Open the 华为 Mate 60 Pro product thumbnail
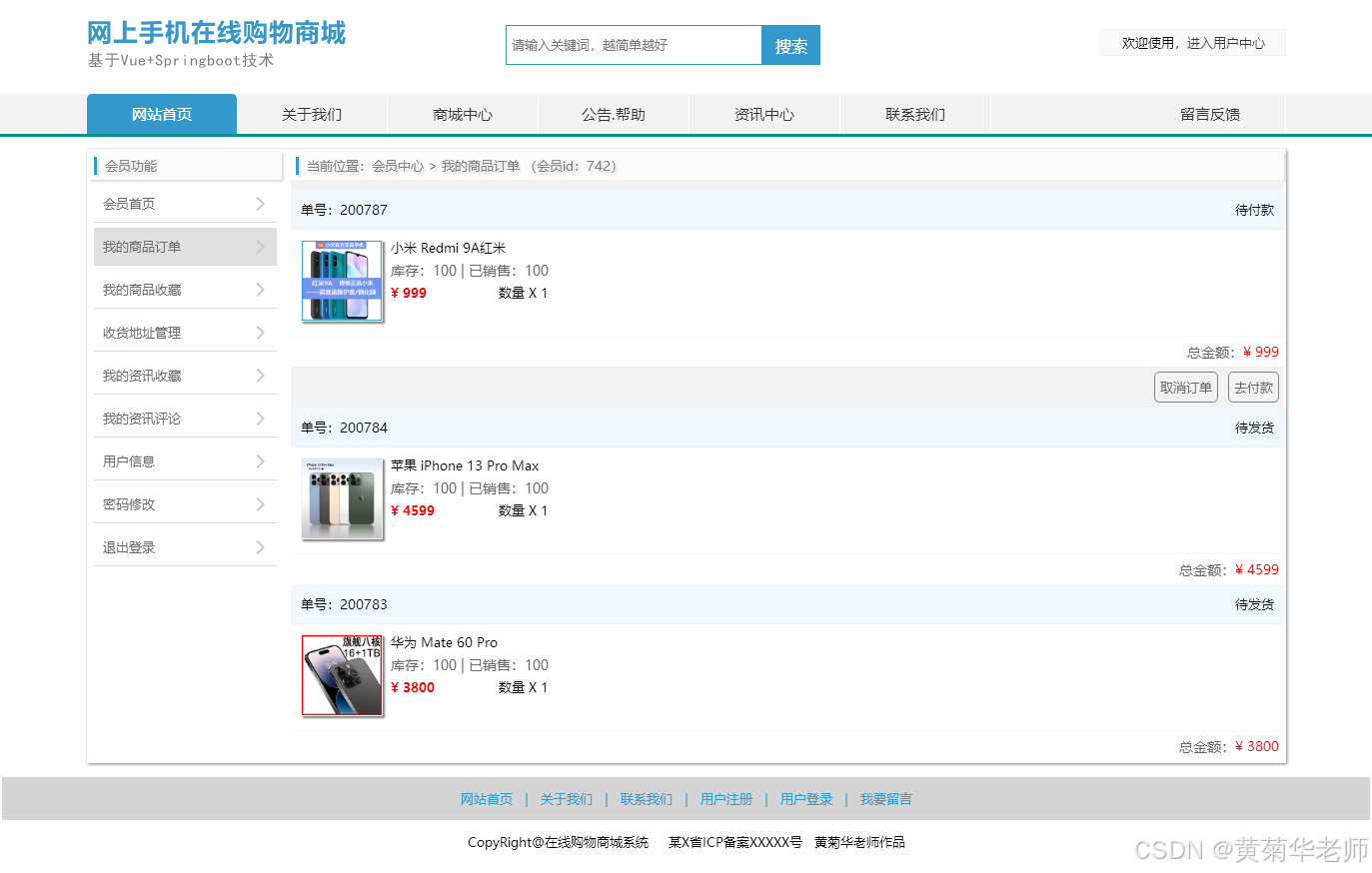The image size is (1372, 873). [343, 675]
